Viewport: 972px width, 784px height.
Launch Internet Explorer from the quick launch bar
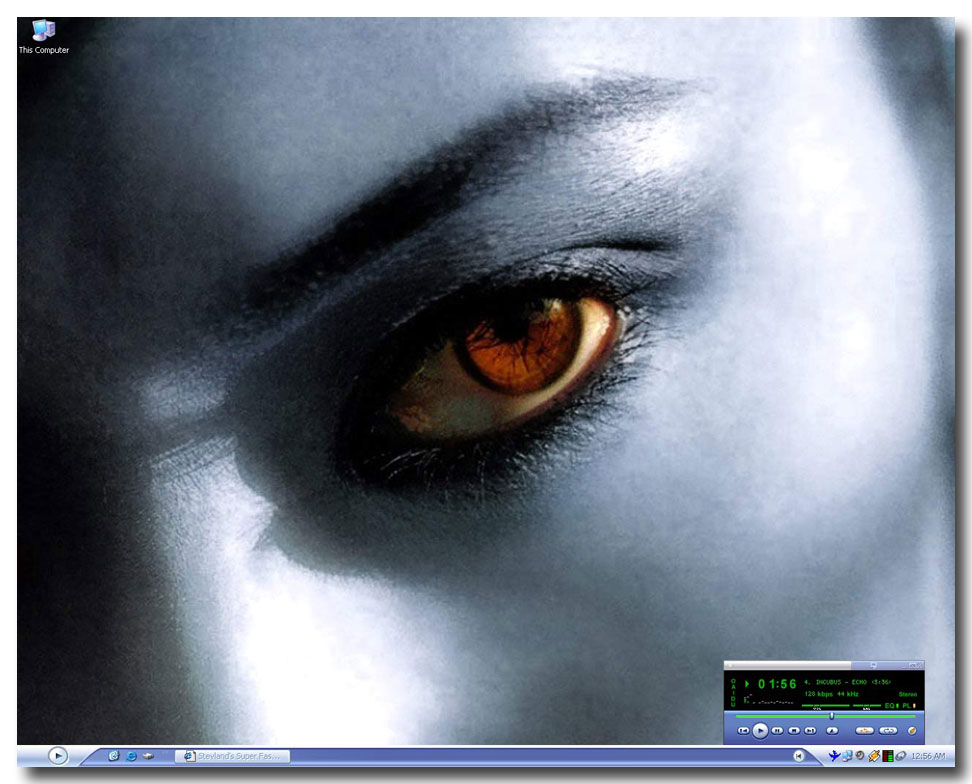(131, 756)
